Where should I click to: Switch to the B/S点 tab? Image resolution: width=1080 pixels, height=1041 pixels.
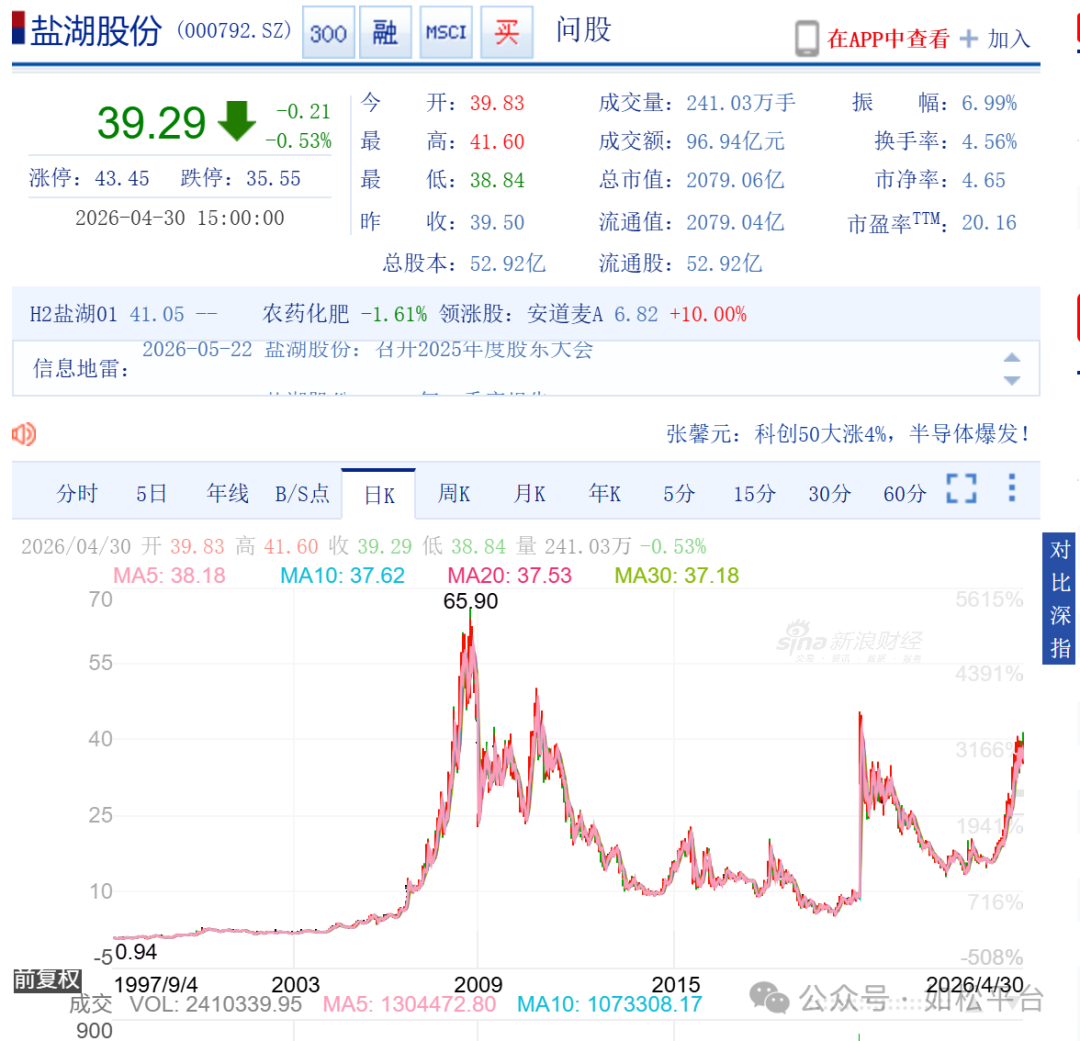pos(302,493)
